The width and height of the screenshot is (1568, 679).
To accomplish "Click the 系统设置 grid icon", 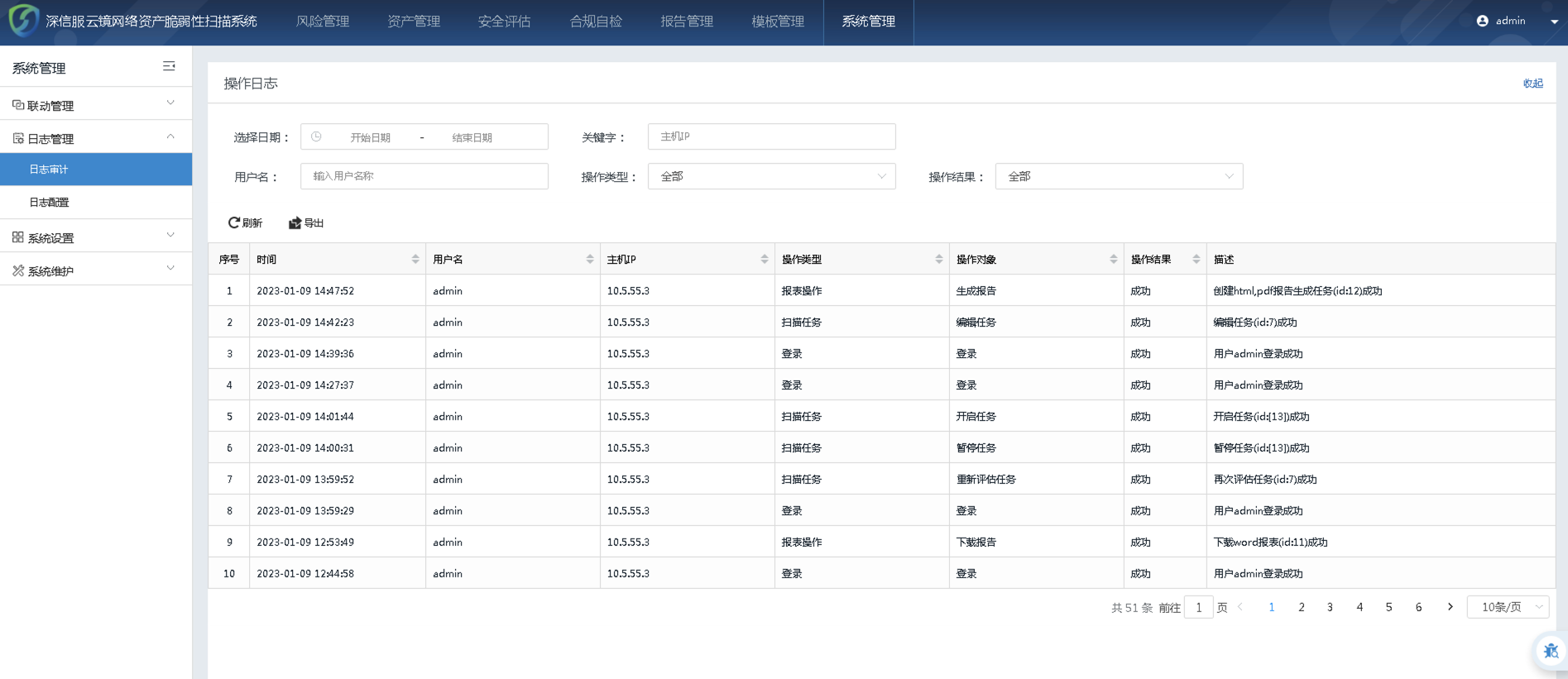I will click(x=18, y=237).
